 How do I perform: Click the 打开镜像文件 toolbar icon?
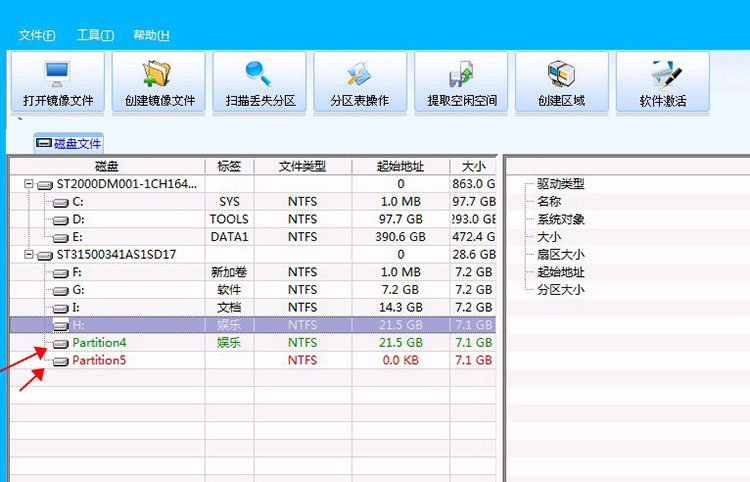click(58, 74)
